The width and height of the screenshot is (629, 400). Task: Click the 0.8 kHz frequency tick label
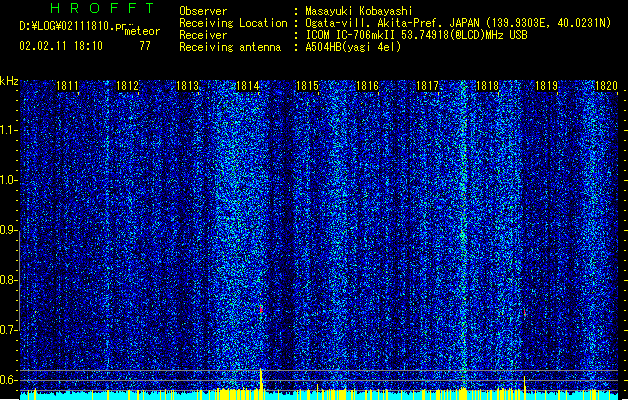(x=8, y=280)
